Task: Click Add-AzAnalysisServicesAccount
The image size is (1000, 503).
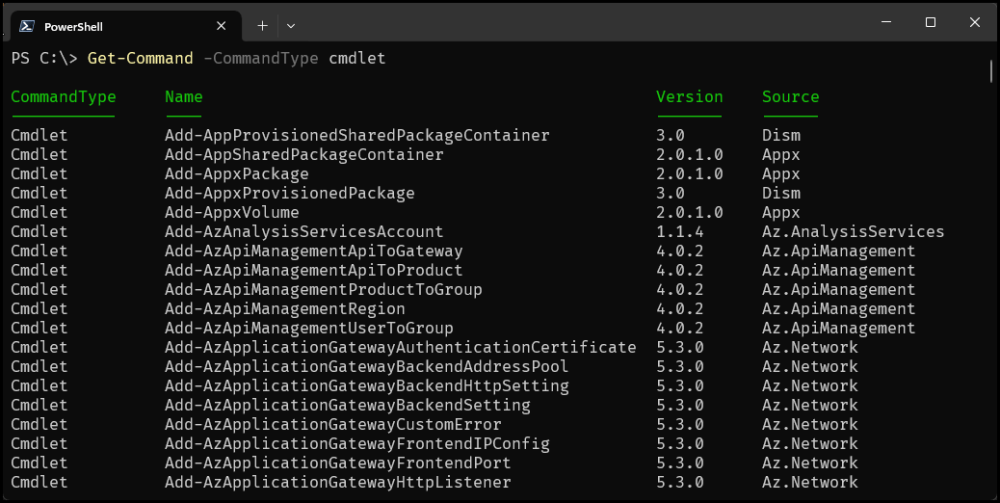Action: [x=304, y=231]
